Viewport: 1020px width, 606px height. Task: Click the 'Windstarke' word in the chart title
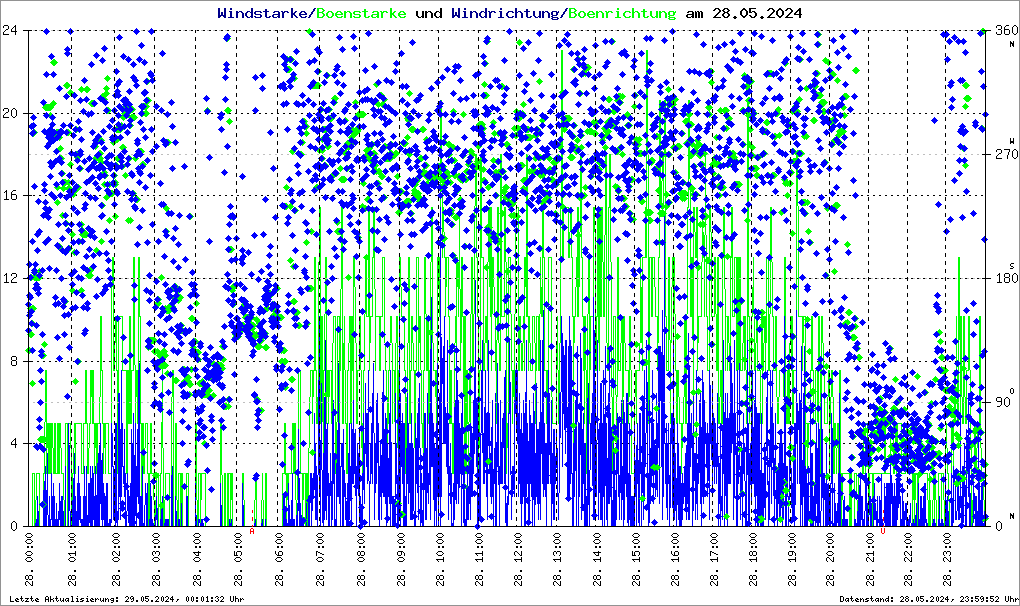tap(262, 13)
